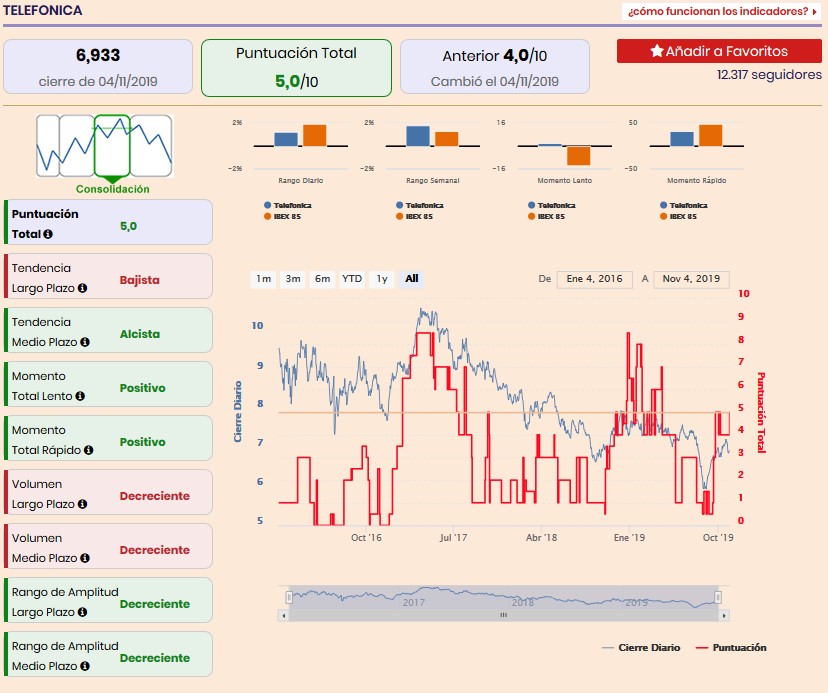Click Decreciente value for Rango Amplitud Largo Plazo
Viewport: 828px width, 693px height.
pos(155,604)
